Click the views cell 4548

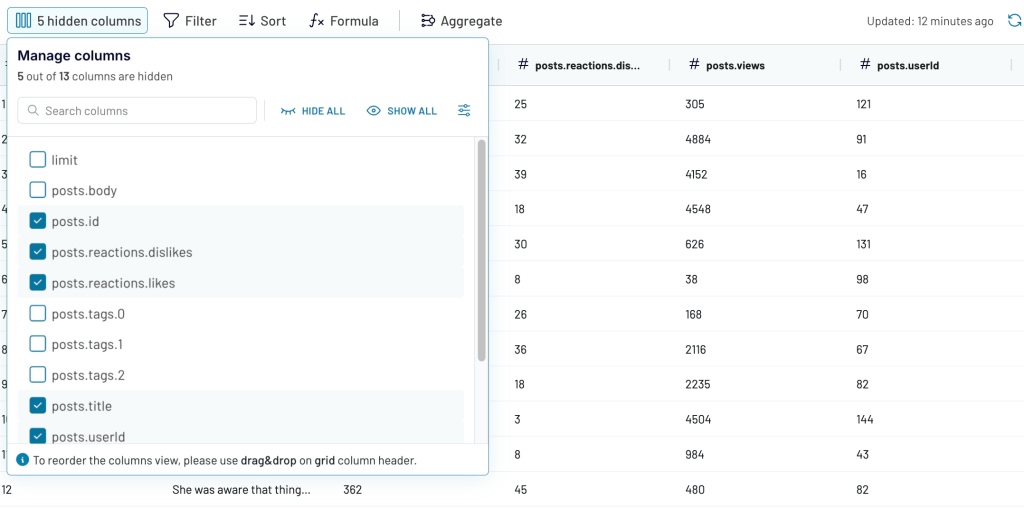698,209
